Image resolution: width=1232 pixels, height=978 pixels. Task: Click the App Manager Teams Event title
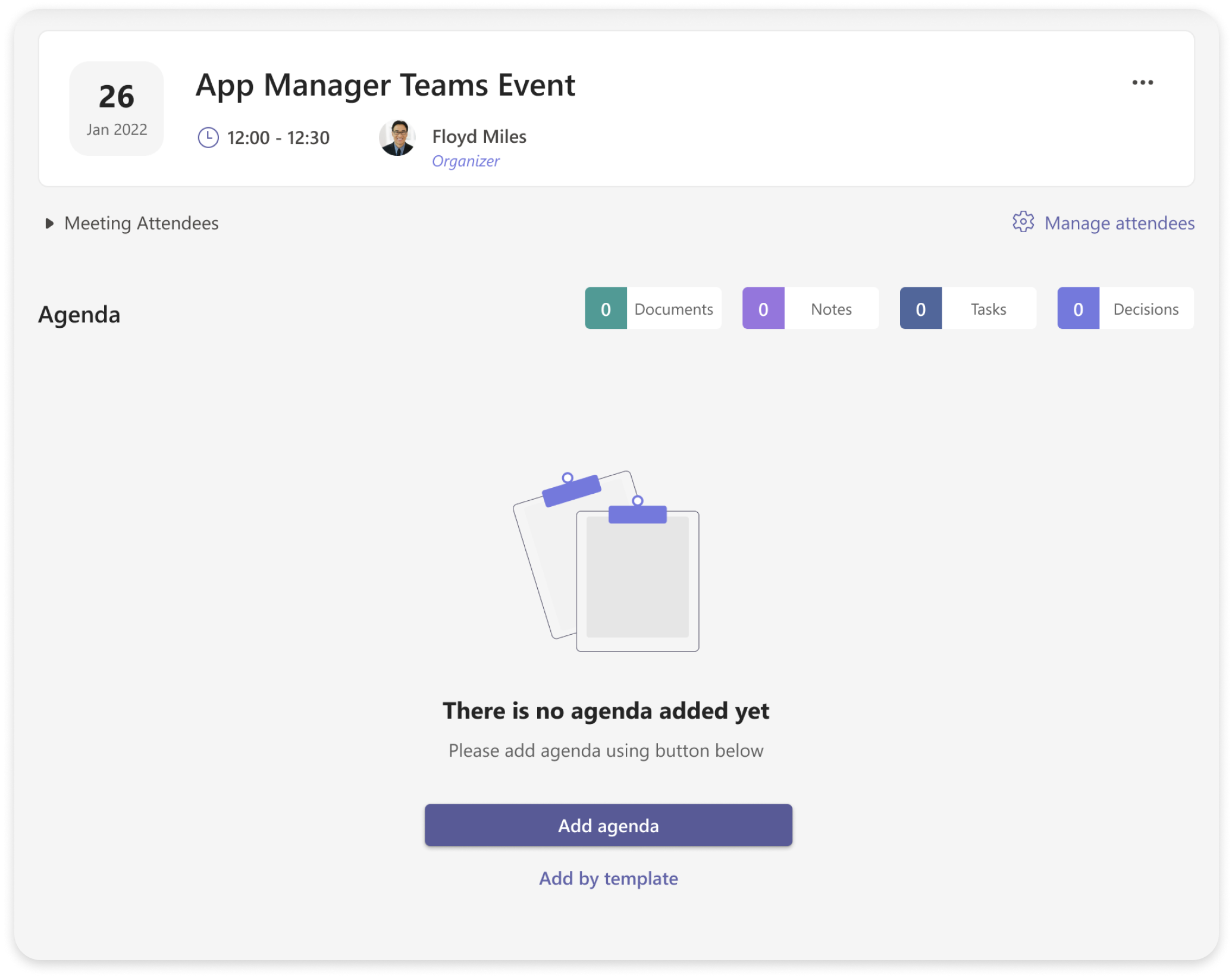tap(385, 85)
